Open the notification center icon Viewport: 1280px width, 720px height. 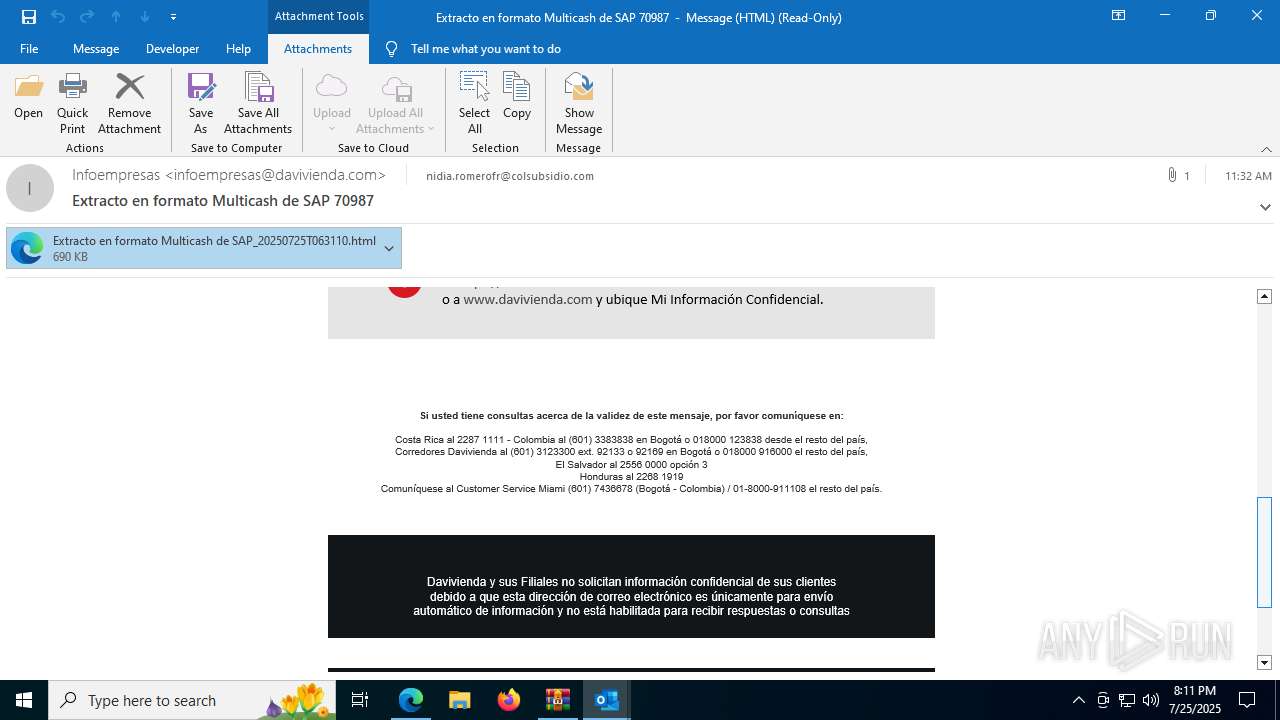(1247, 700)
